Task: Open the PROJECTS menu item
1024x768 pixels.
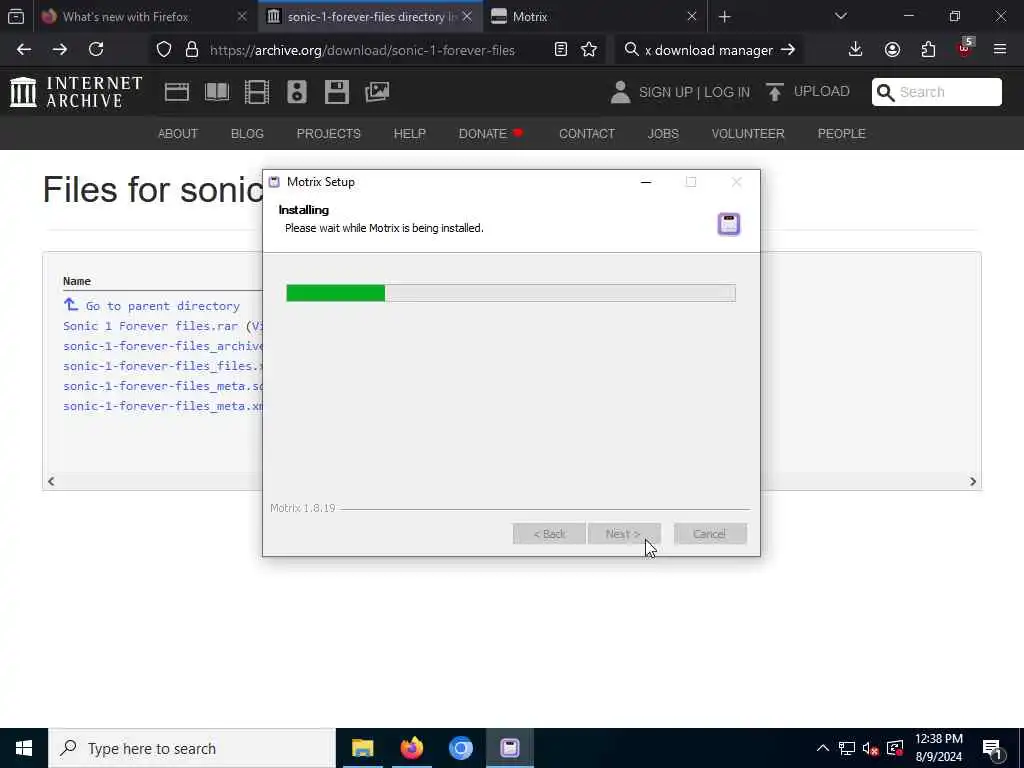Action: (328, 134)
